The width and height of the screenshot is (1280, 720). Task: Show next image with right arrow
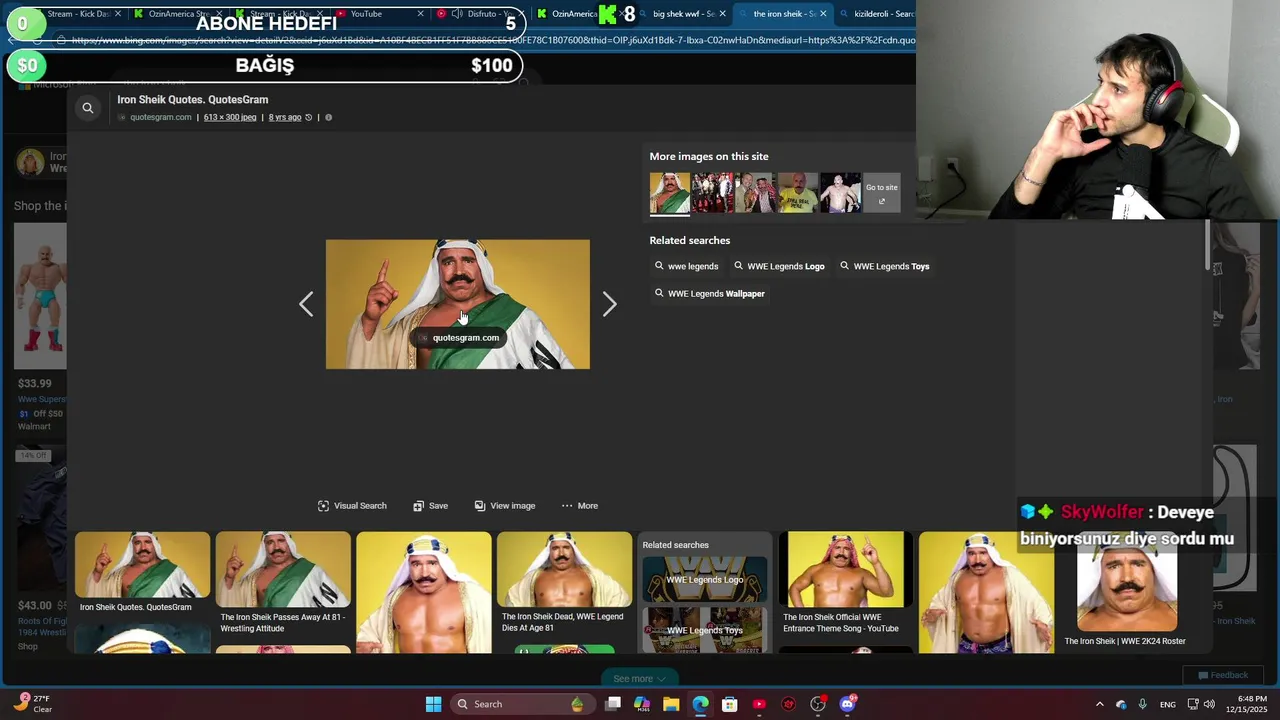609,304
